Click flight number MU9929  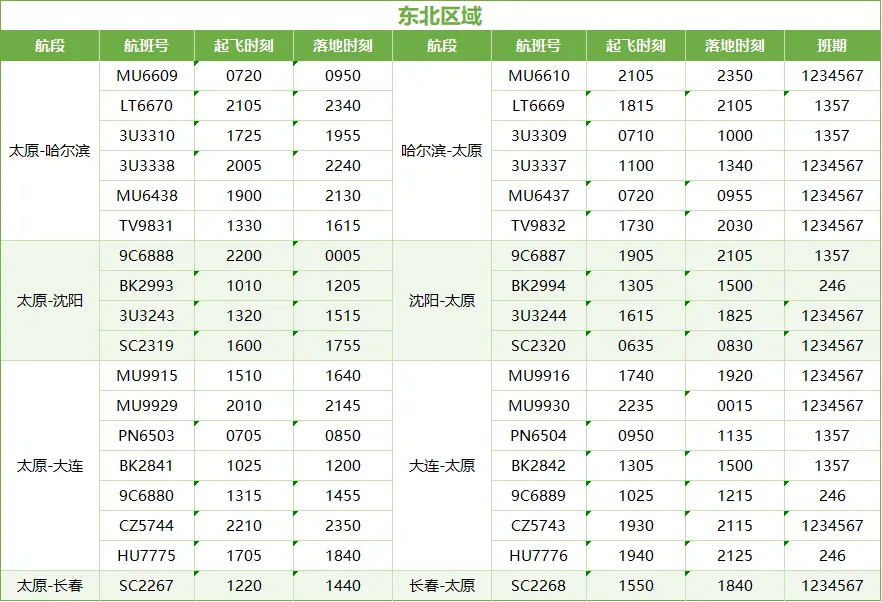click(x=147, y=406)
